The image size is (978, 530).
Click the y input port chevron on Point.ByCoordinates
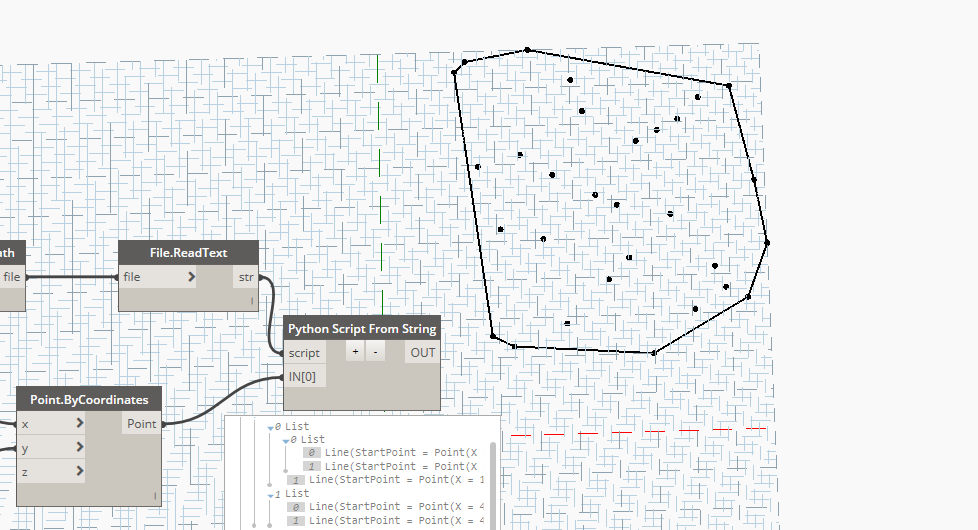click(x=79, y=447)
